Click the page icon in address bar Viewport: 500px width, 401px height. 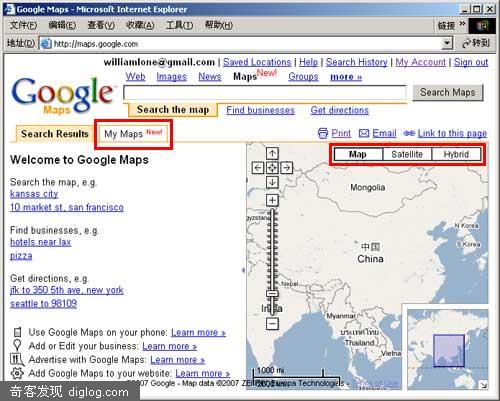[46, 44]
